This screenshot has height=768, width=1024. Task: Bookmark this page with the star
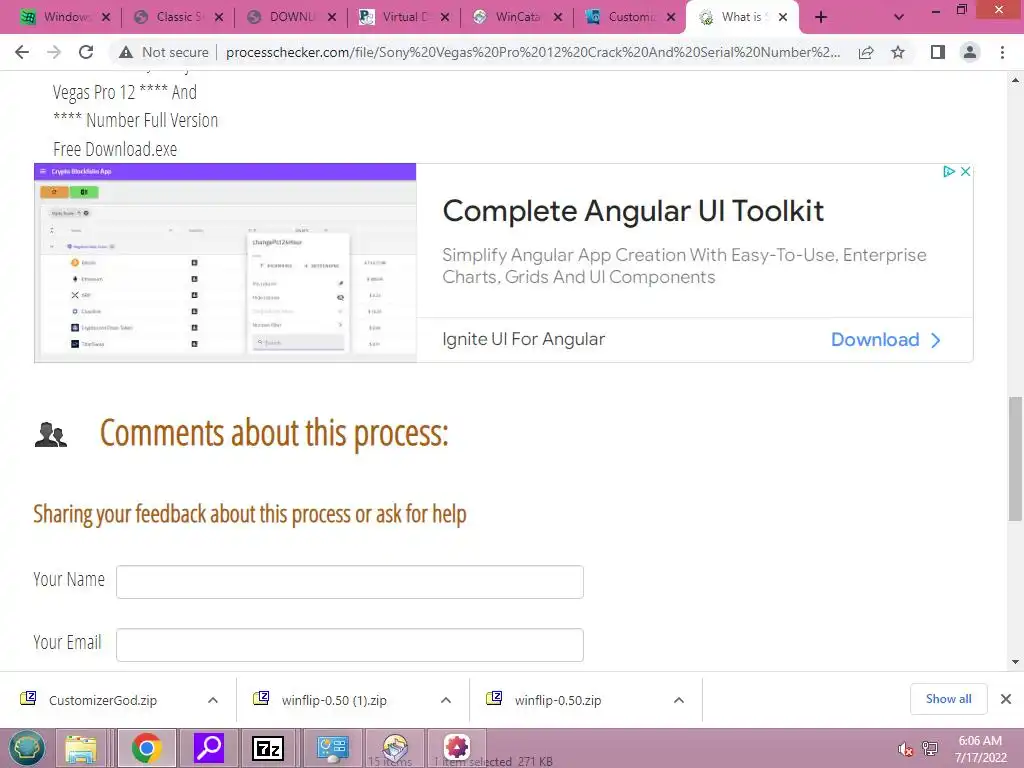pos(898,52)
